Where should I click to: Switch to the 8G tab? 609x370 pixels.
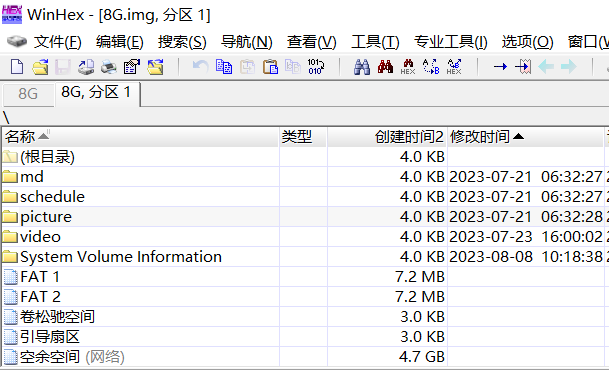pyautogui.click(x=28, y=94)
